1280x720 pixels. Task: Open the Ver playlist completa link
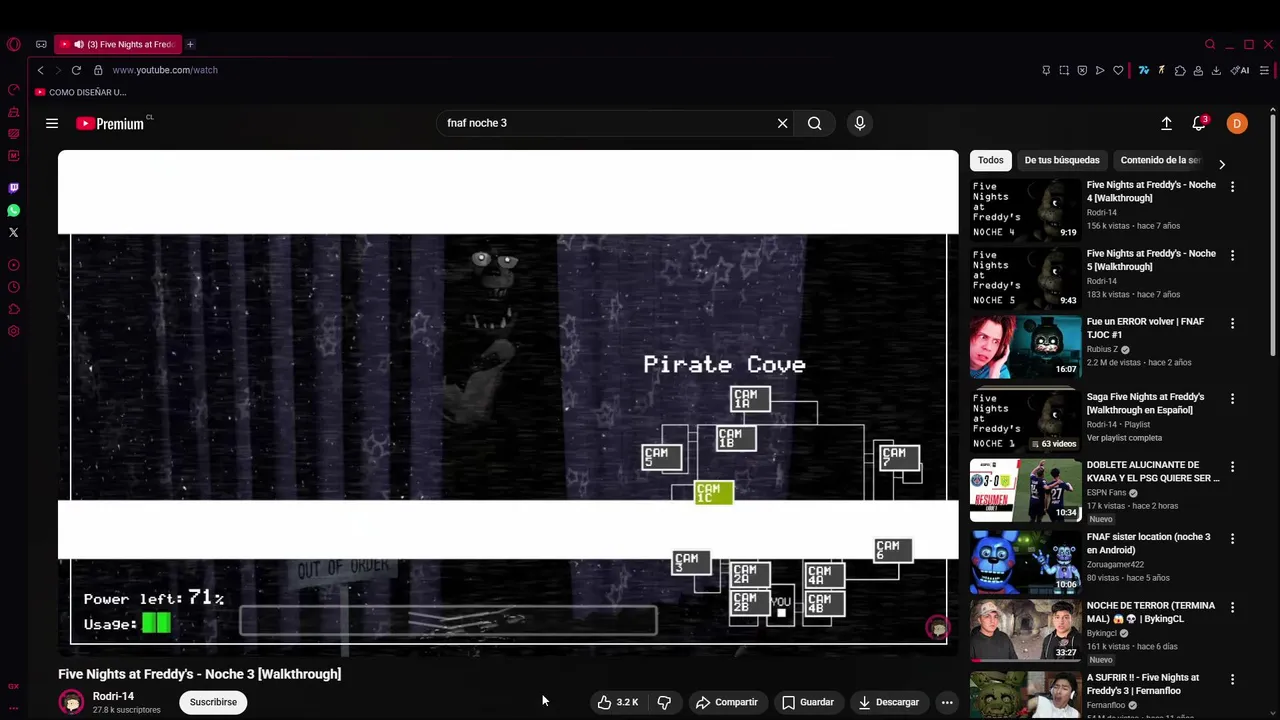[1124, 438]
